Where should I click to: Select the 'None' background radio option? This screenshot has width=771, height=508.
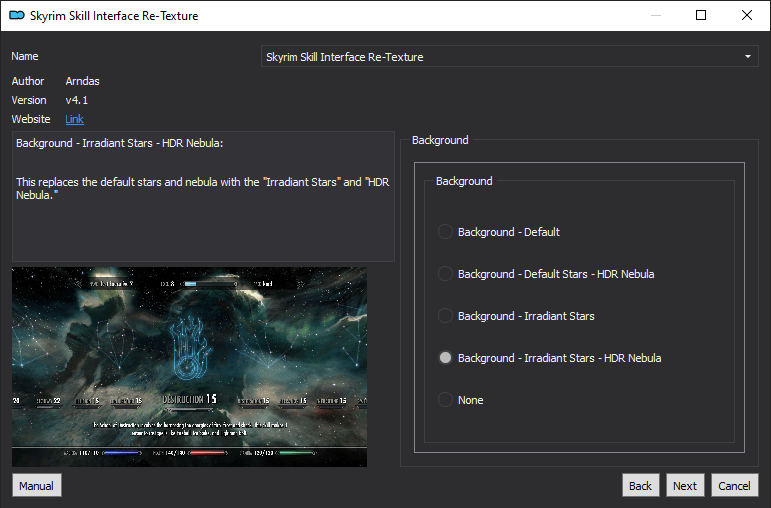[x=460, y=400]
